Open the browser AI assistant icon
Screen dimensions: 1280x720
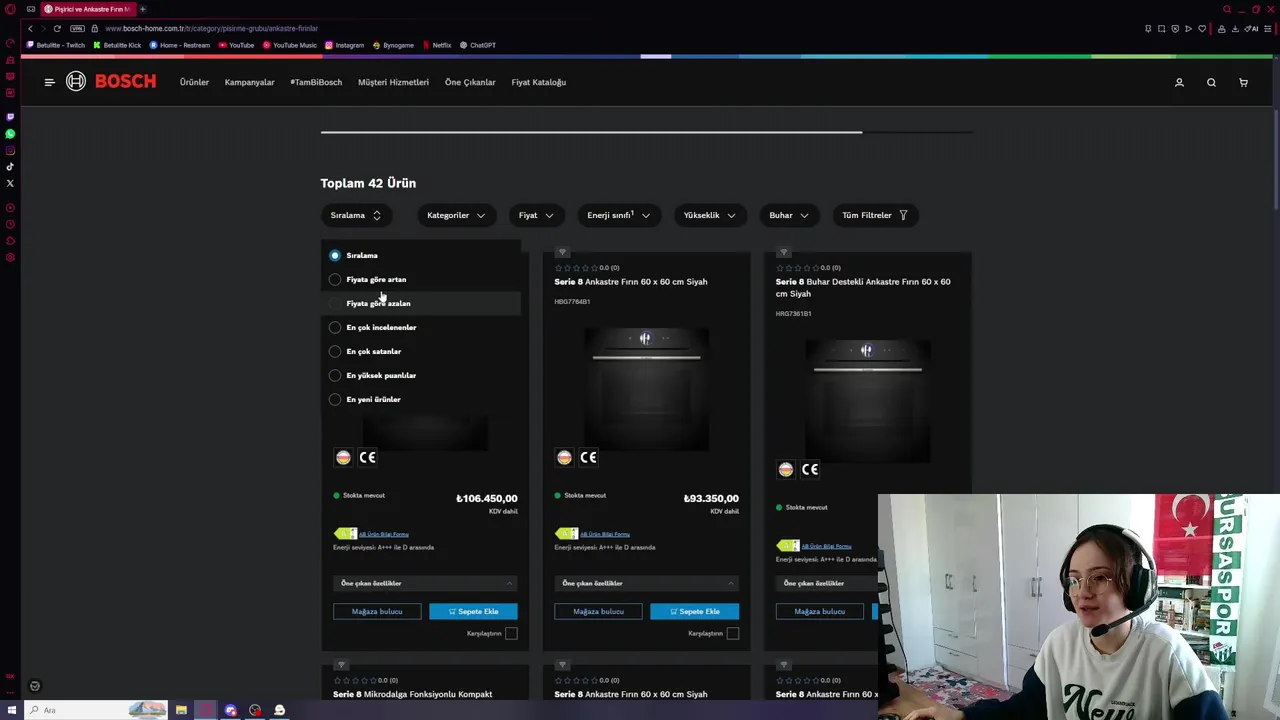pyautogui.click(x=1251, y=28)
